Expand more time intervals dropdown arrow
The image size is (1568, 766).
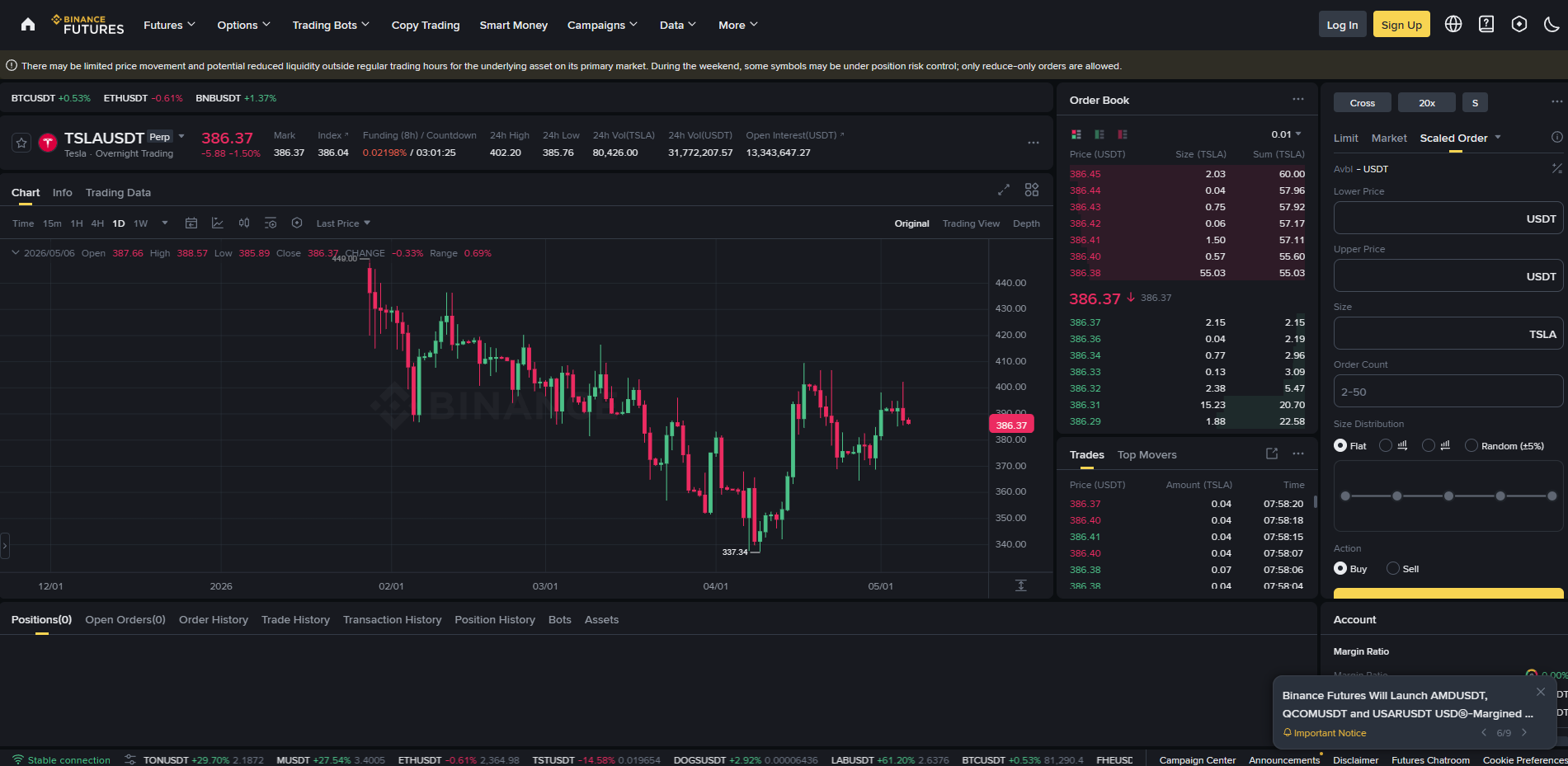pos(165,223)
